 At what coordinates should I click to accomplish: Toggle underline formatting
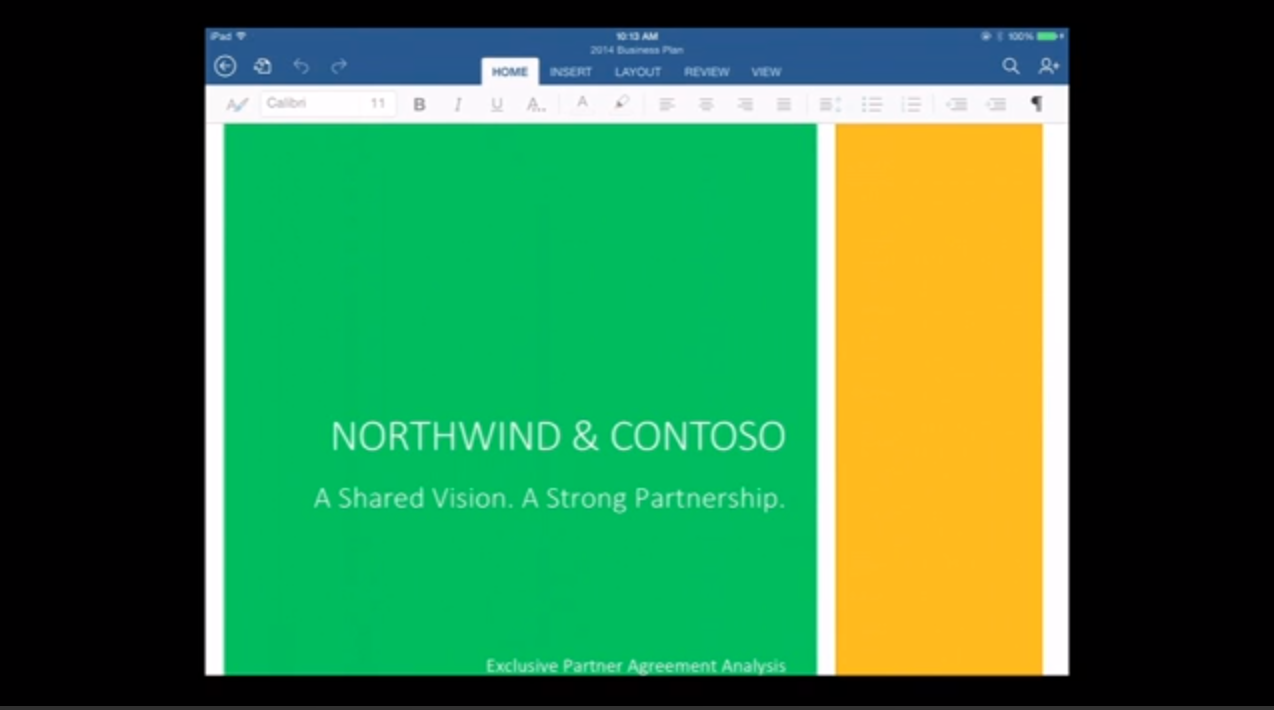click(x=496, y=104)
